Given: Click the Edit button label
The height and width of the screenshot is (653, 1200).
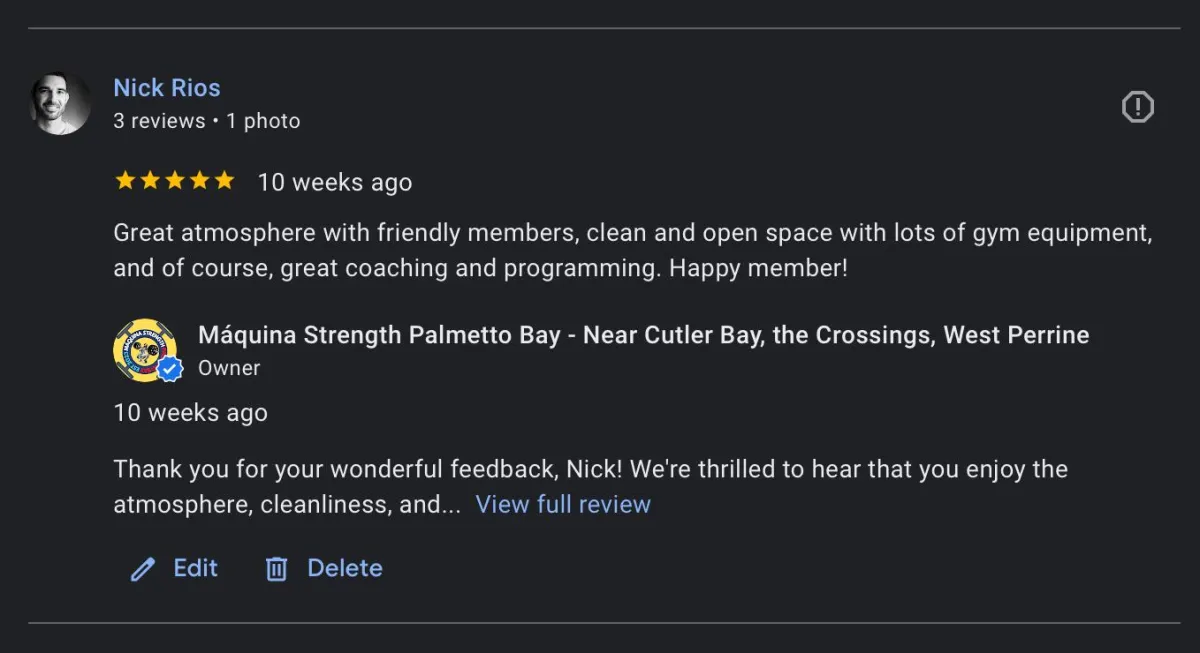Looking at the screenshot, I should 195,568.
